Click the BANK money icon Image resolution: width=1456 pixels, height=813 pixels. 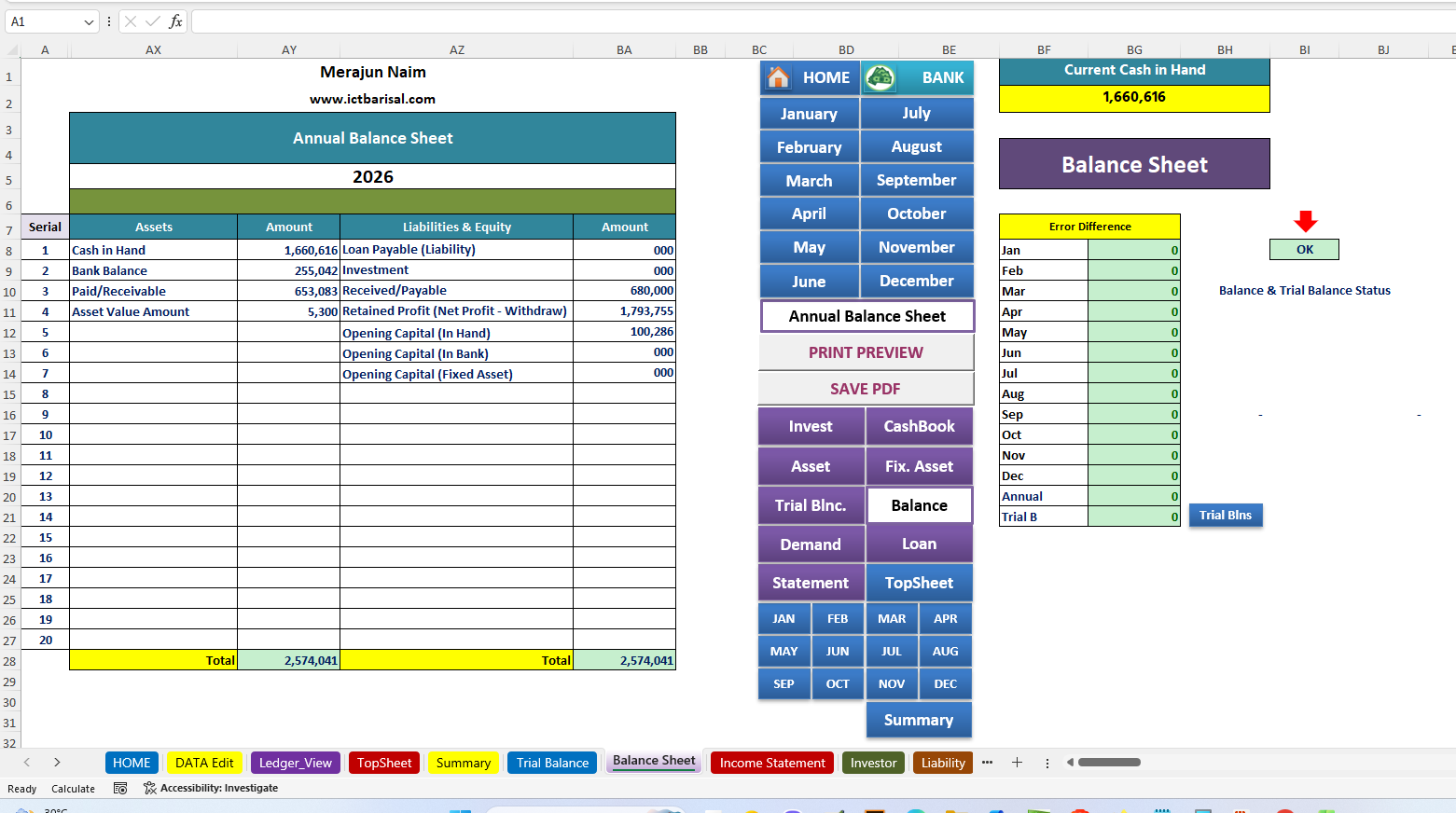pyautogui.click(x=880, y=77)
